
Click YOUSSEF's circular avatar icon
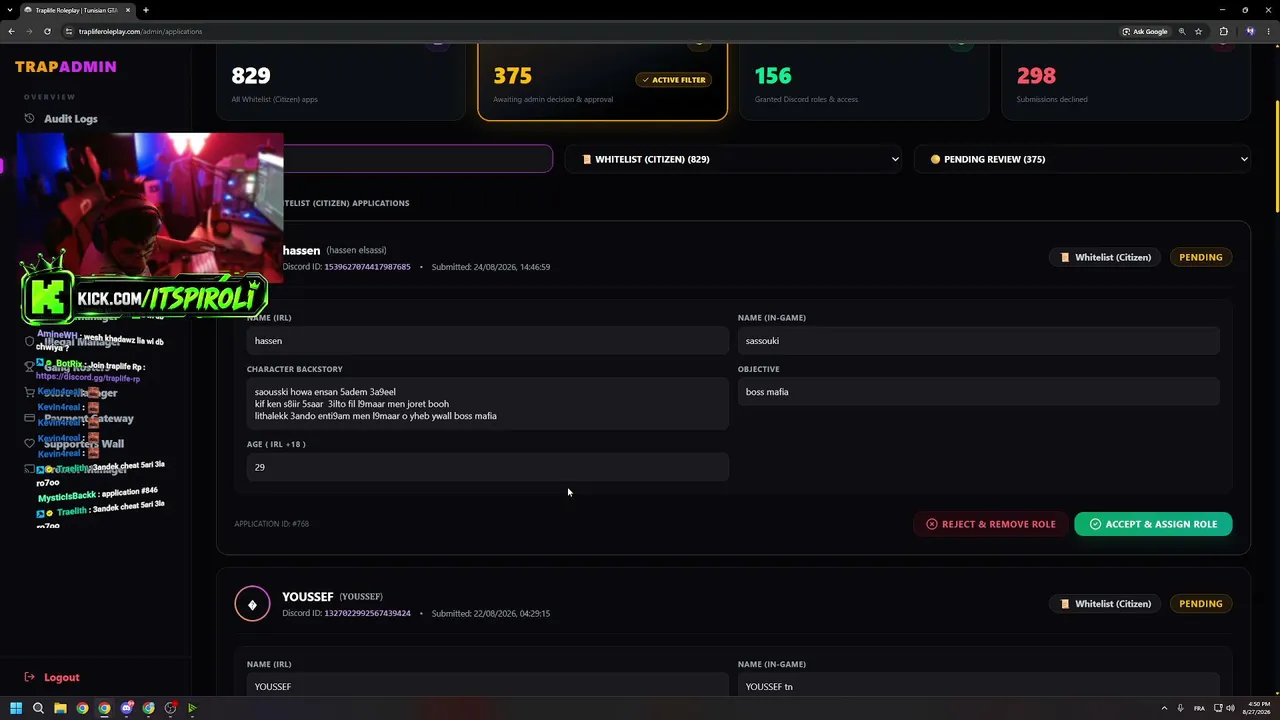point(252,604)
